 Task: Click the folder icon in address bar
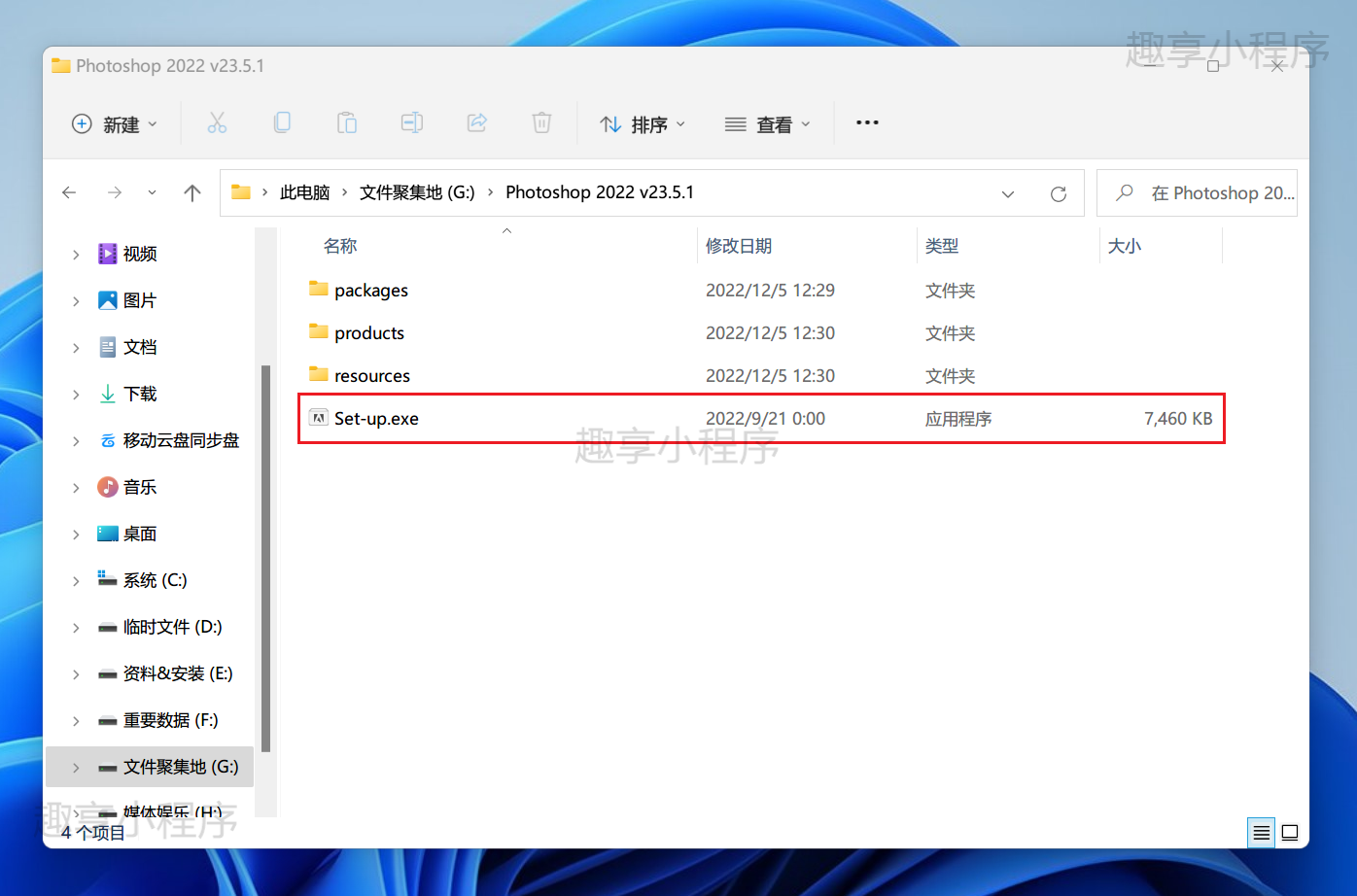click(241, 192)
